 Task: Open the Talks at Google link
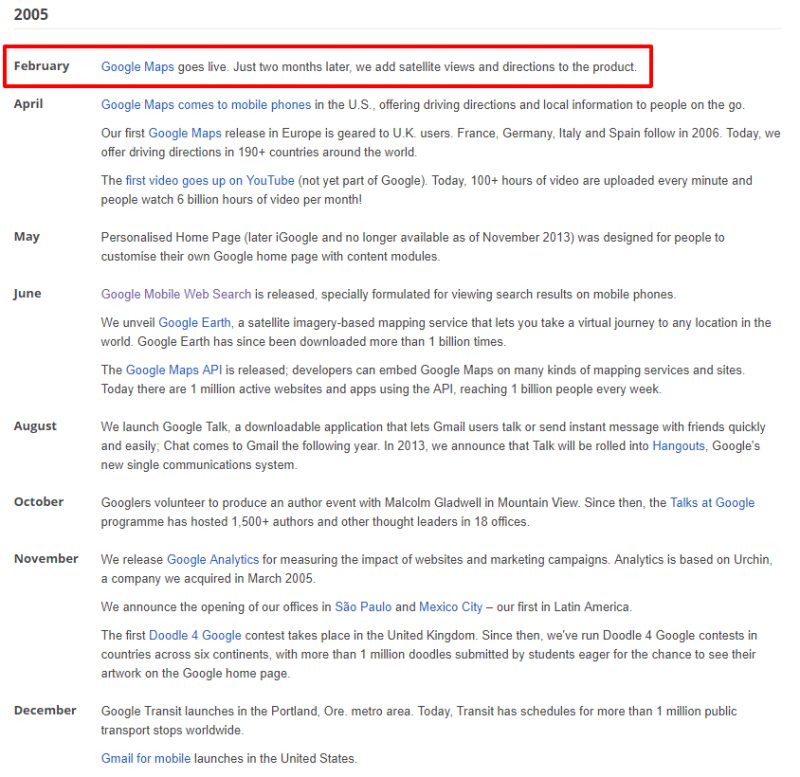click(712, 503)
